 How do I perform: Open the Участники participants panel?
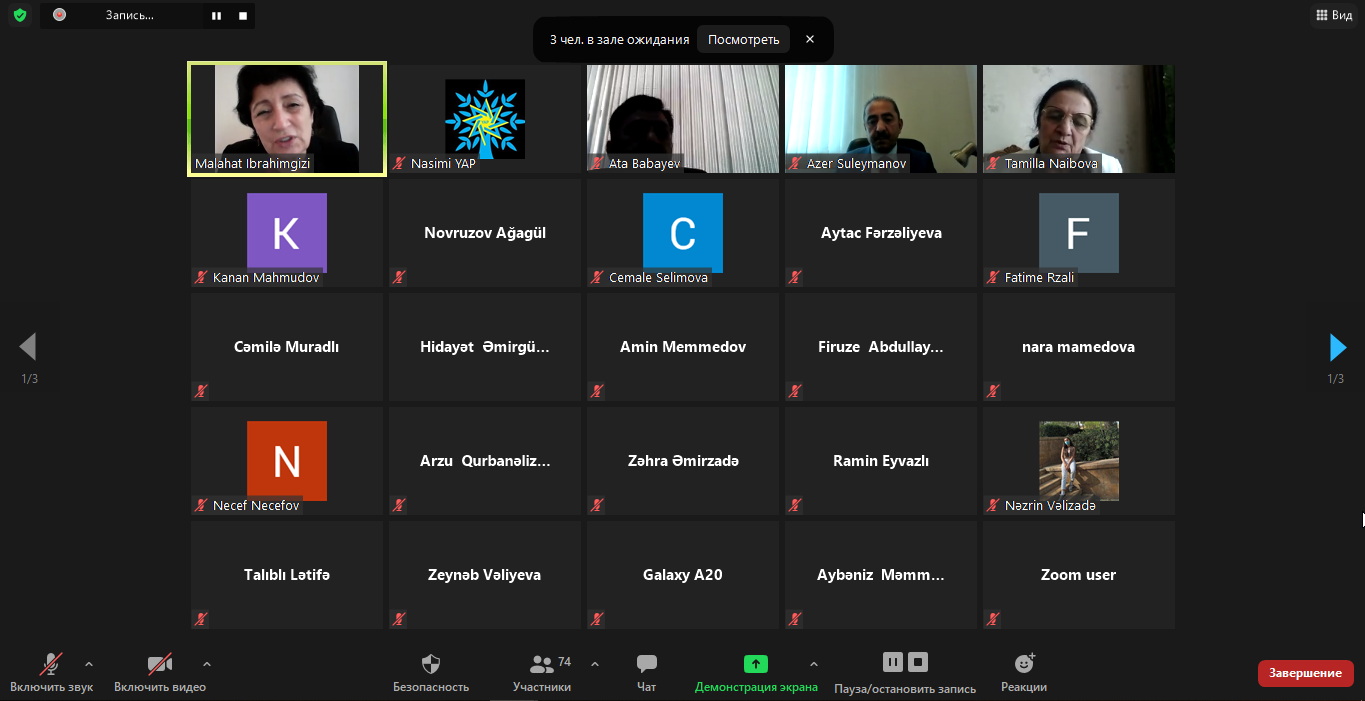(x=542, y=673)
